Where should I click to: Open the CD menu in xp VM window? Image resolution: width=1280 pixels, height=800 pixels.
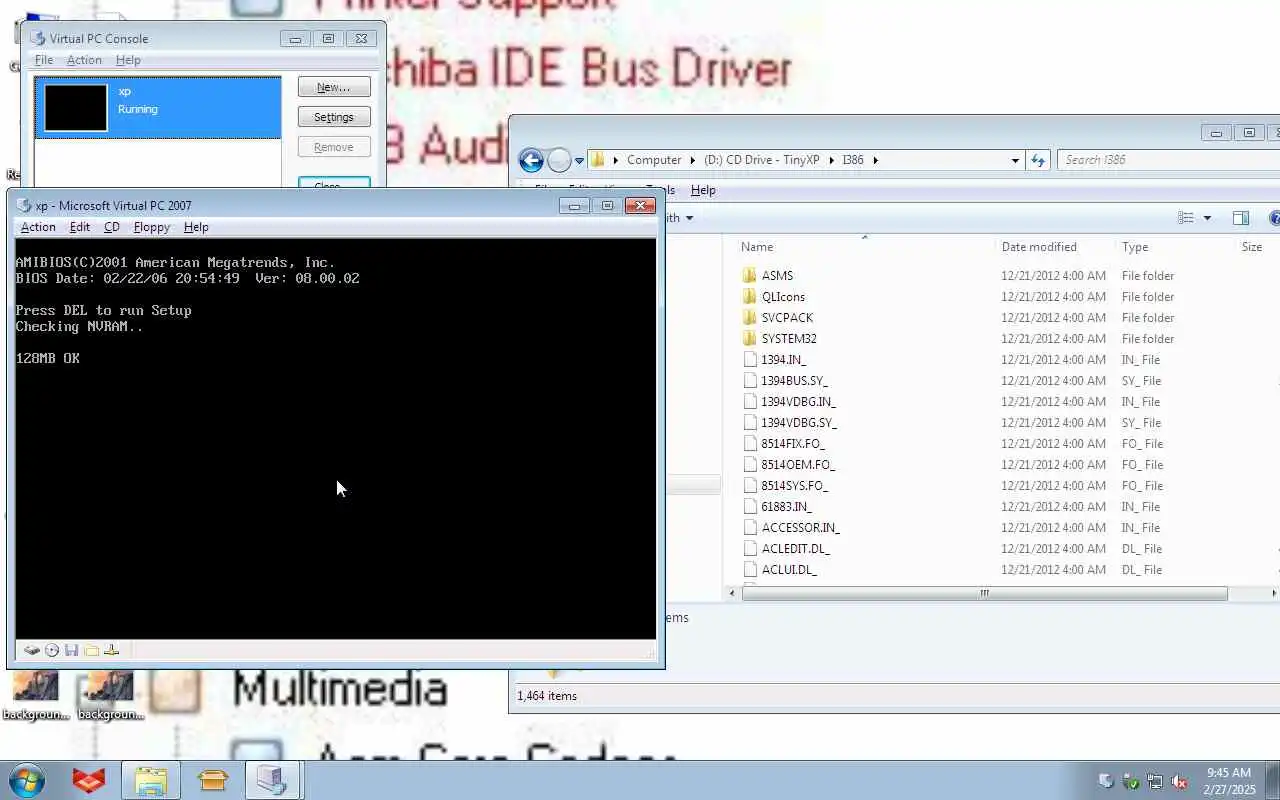112,227
